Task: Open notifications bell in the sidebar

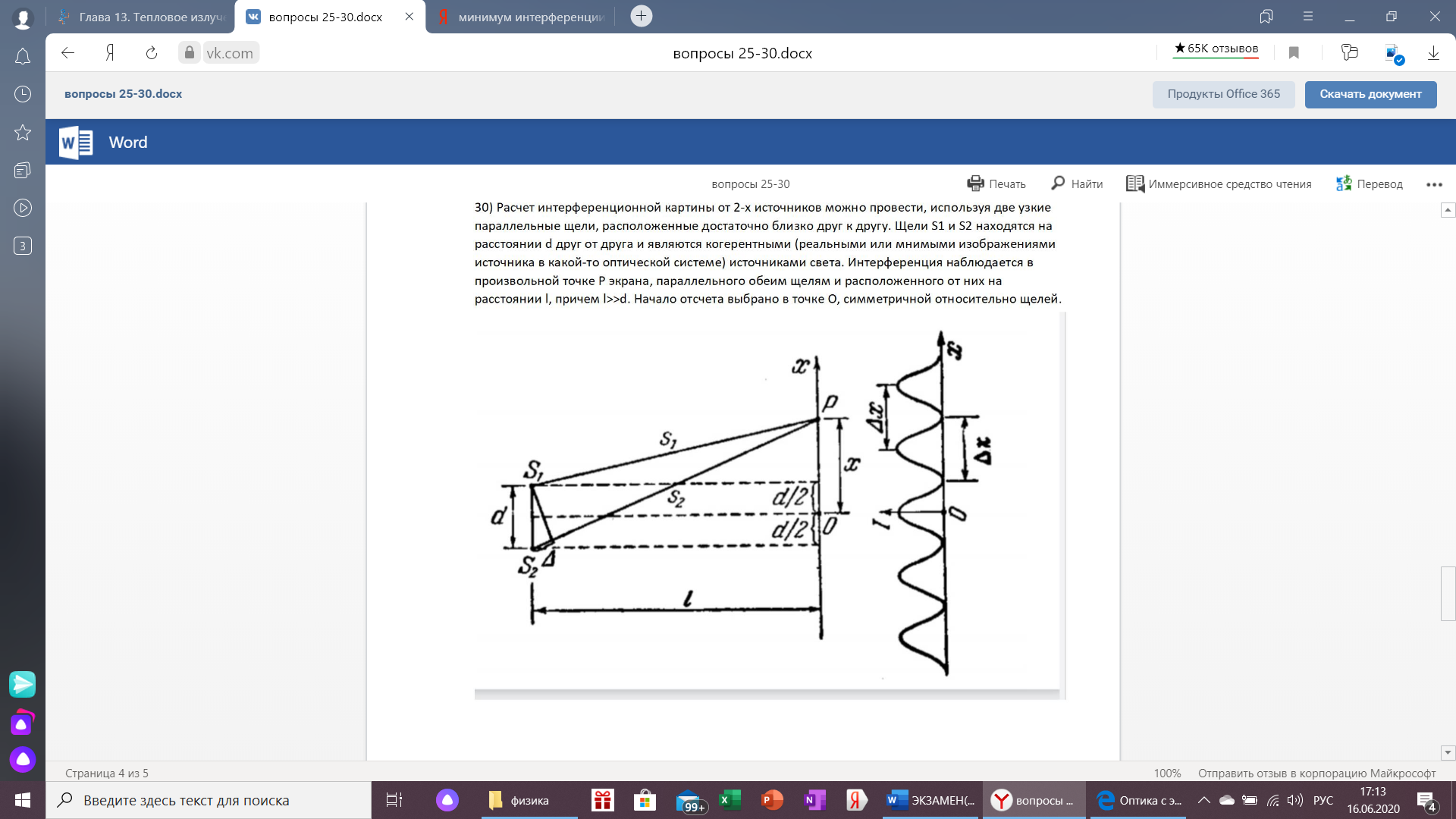Action: point(23,57)
